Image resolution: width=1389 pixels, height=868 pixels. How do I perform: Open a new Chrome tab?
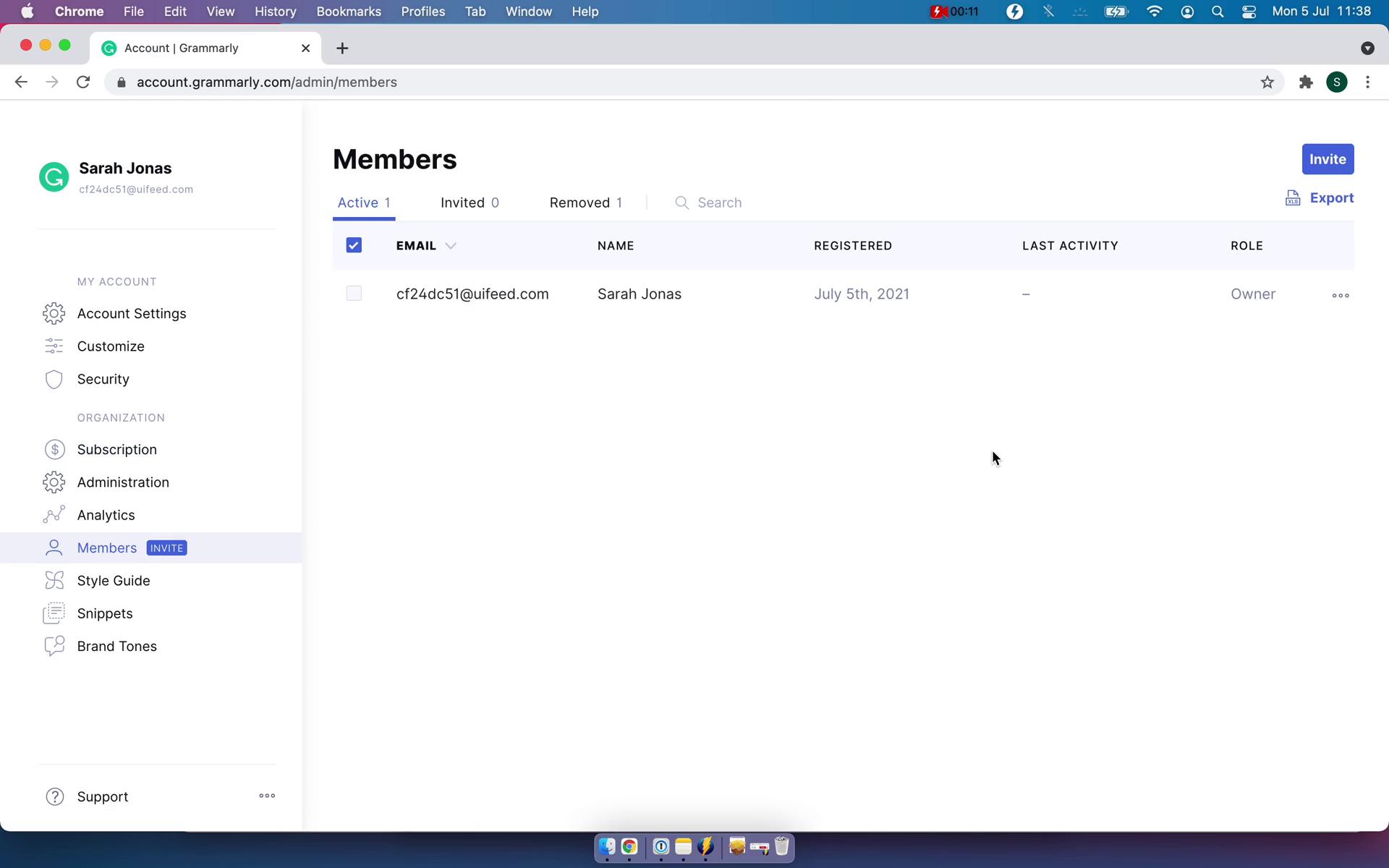tap(343, 48)
